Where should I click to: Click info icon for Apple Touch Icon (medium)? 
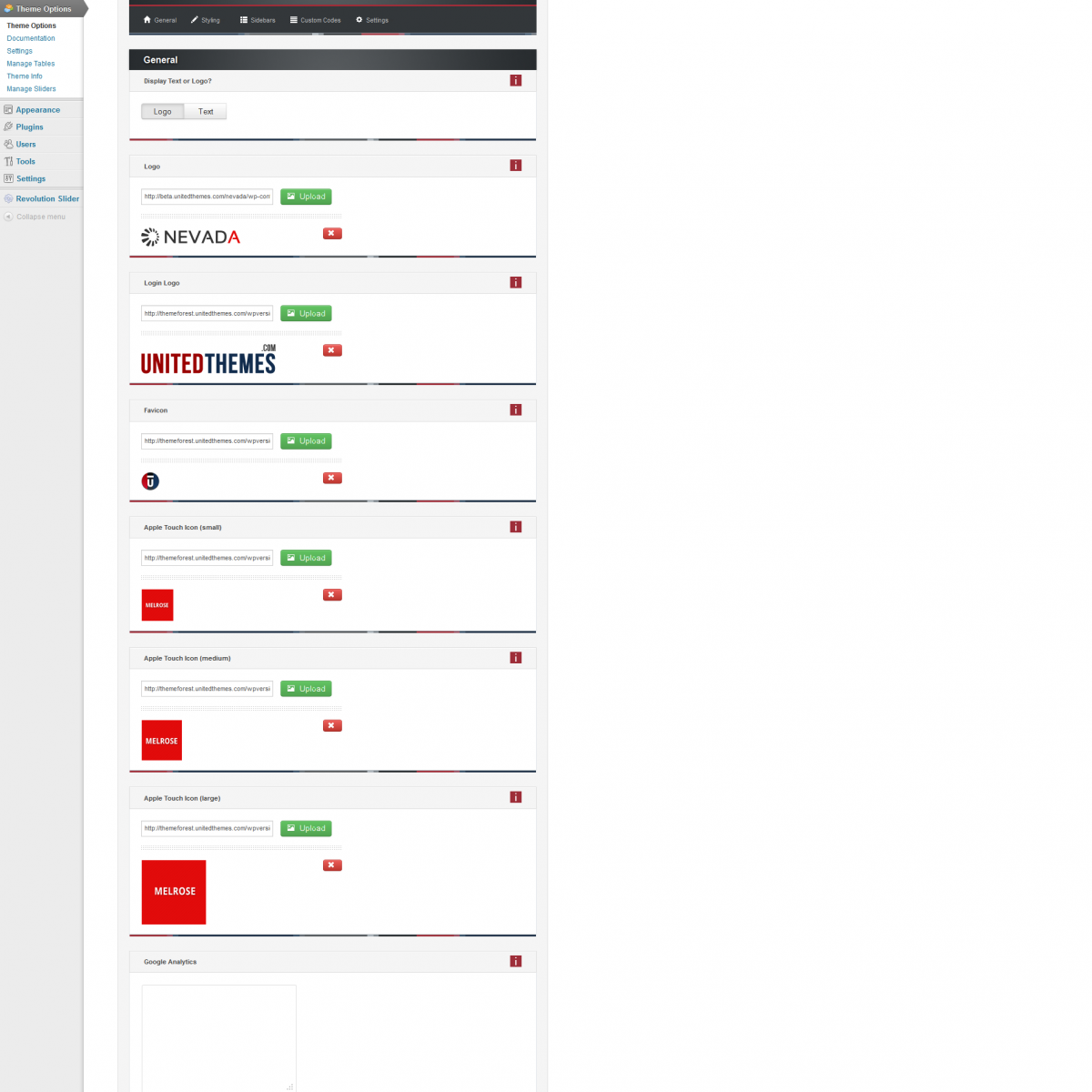[x=515, y=658]
